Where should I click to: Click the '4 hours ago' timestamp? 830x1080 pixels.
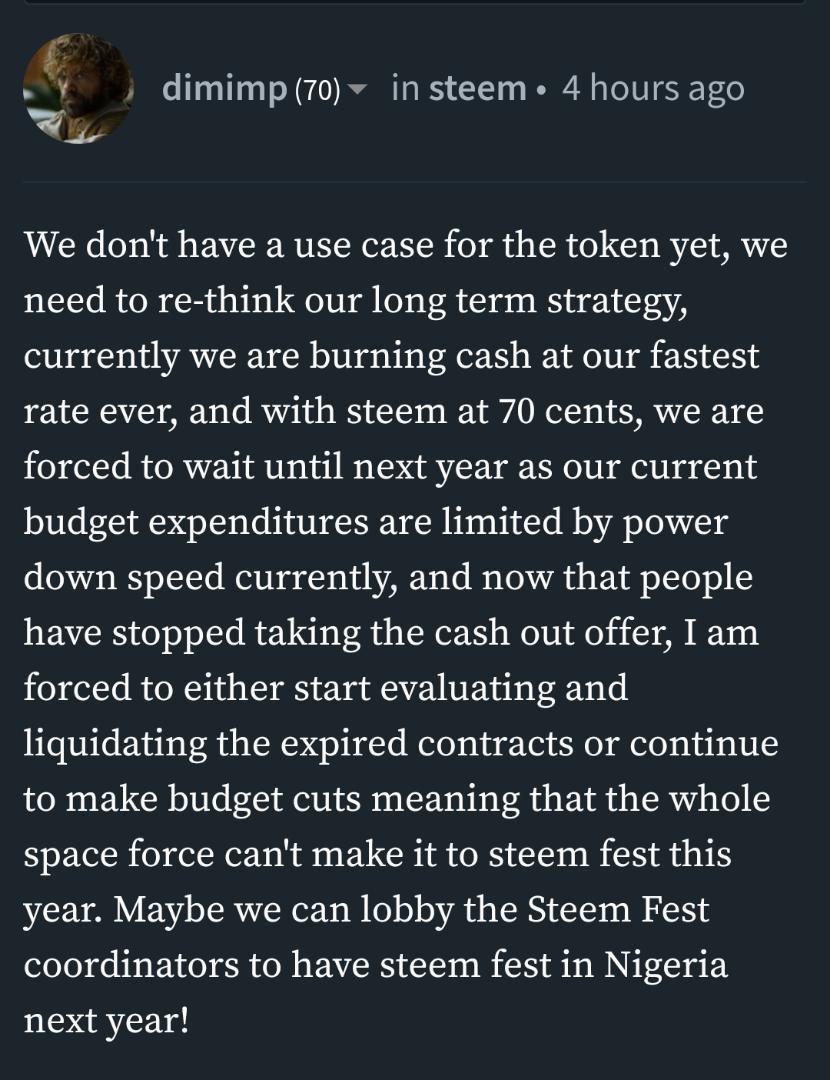pos(653,89)
